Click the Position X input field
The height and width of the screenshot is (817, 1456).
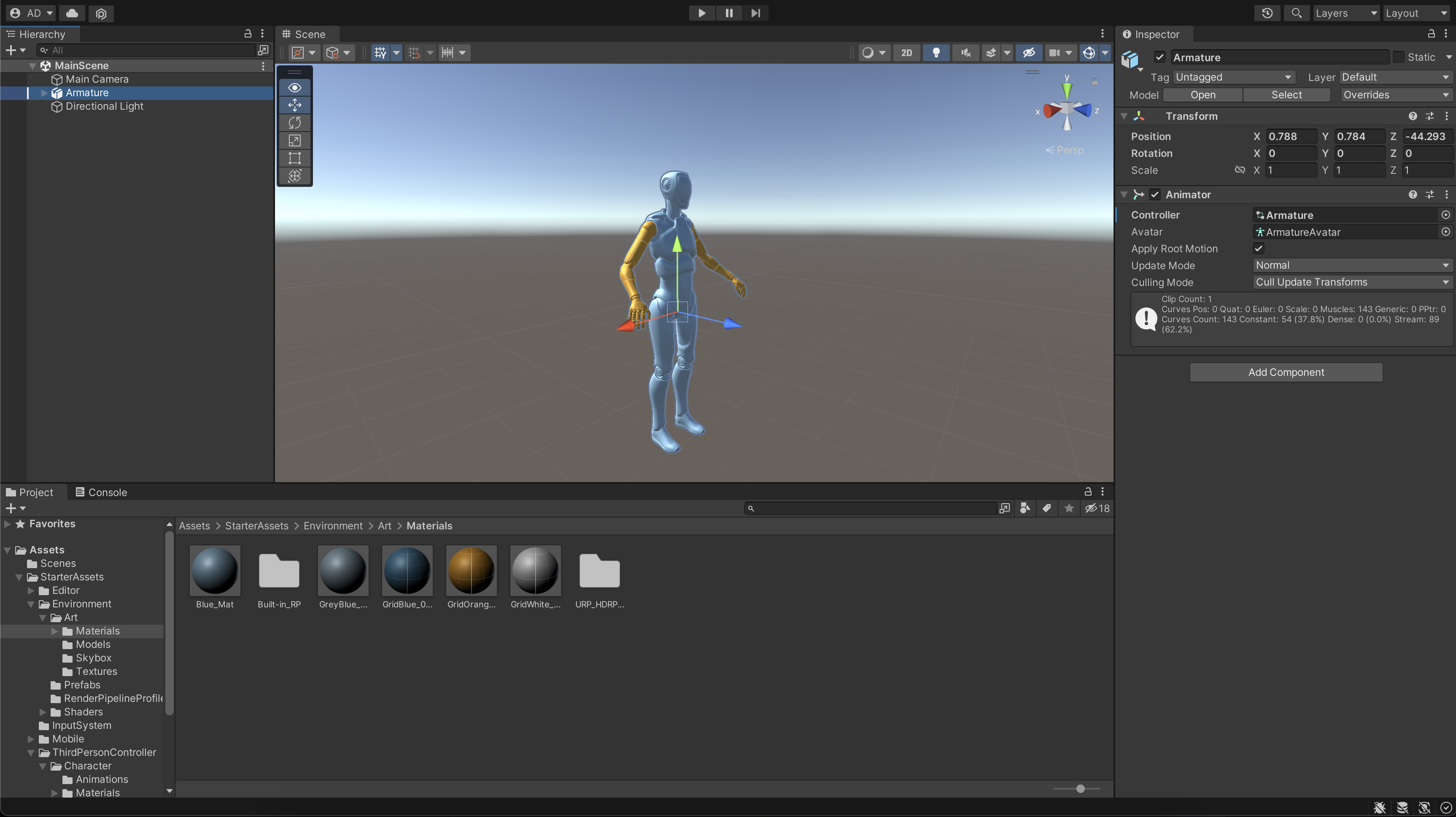pyautogui.click(x=1291, y=136)
